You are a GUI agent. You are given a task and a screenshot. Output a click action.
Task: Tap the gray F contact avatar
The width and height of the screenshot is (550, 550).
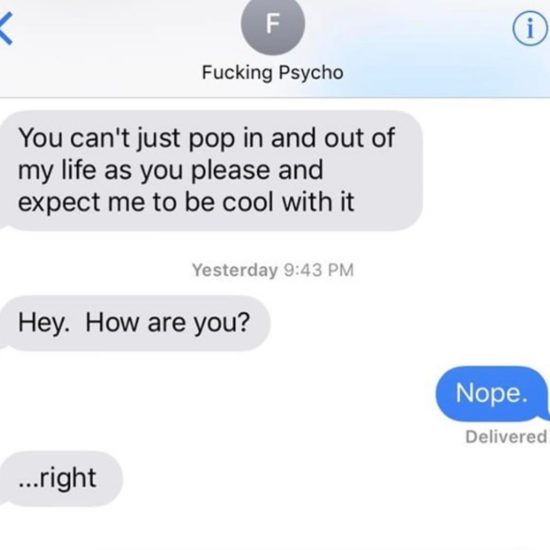click(x=273, y=25)
